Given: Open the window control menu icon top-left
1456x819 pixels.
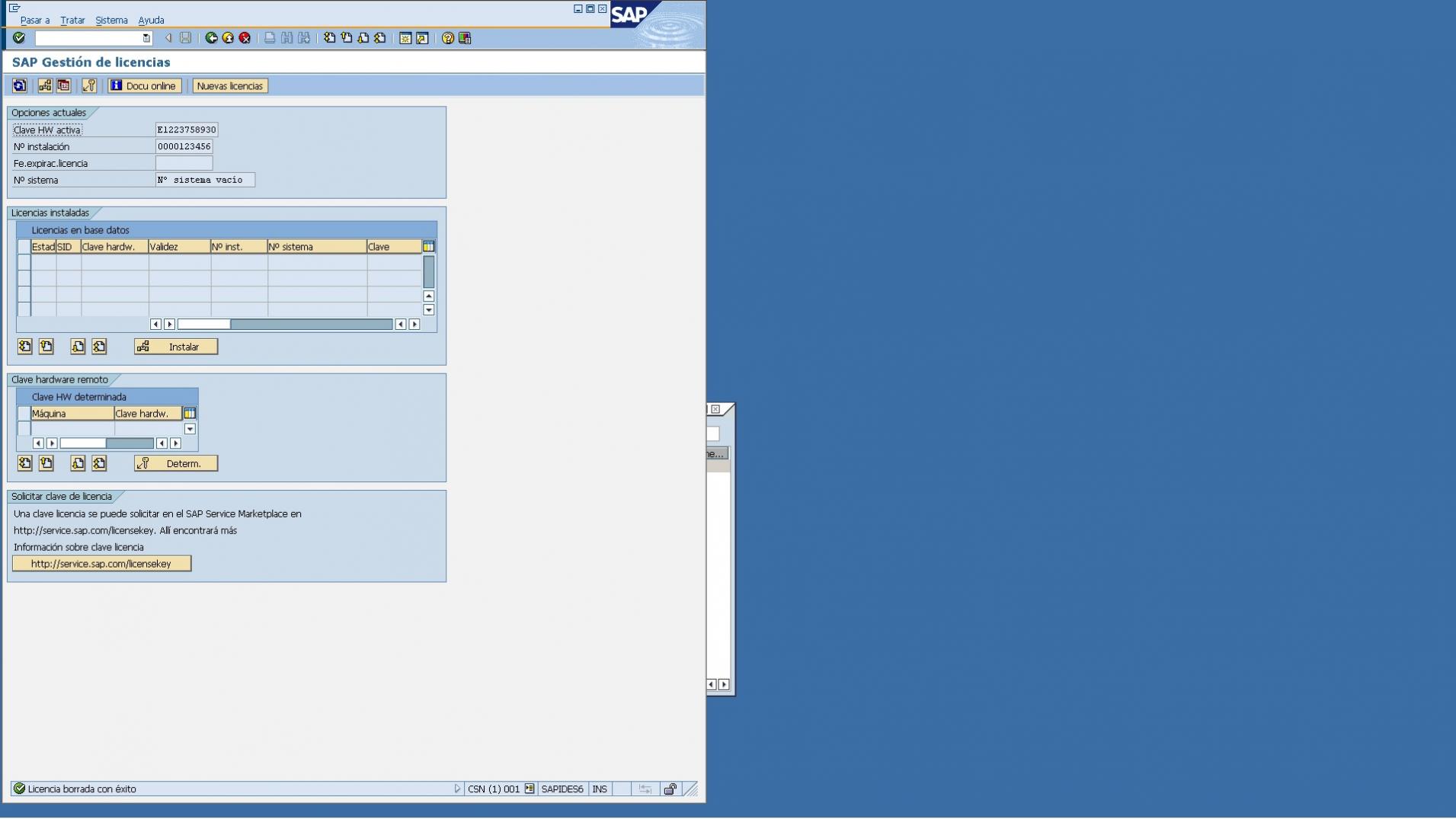Looking at the screenshot, I should [x=14, y=8].
